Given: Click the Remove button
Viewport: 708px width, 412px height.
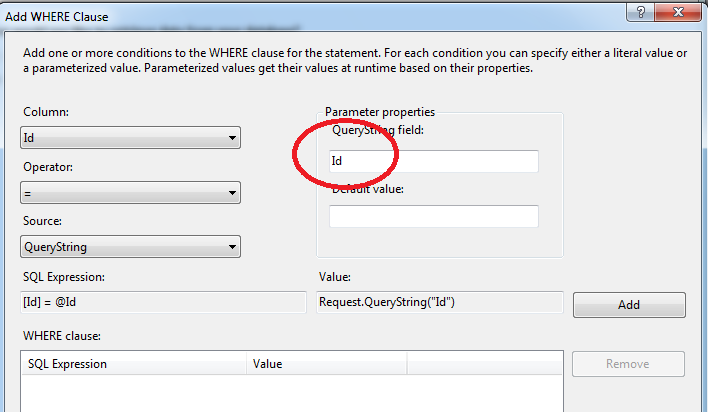Looking at the screenshot, I should click(628, 364).
